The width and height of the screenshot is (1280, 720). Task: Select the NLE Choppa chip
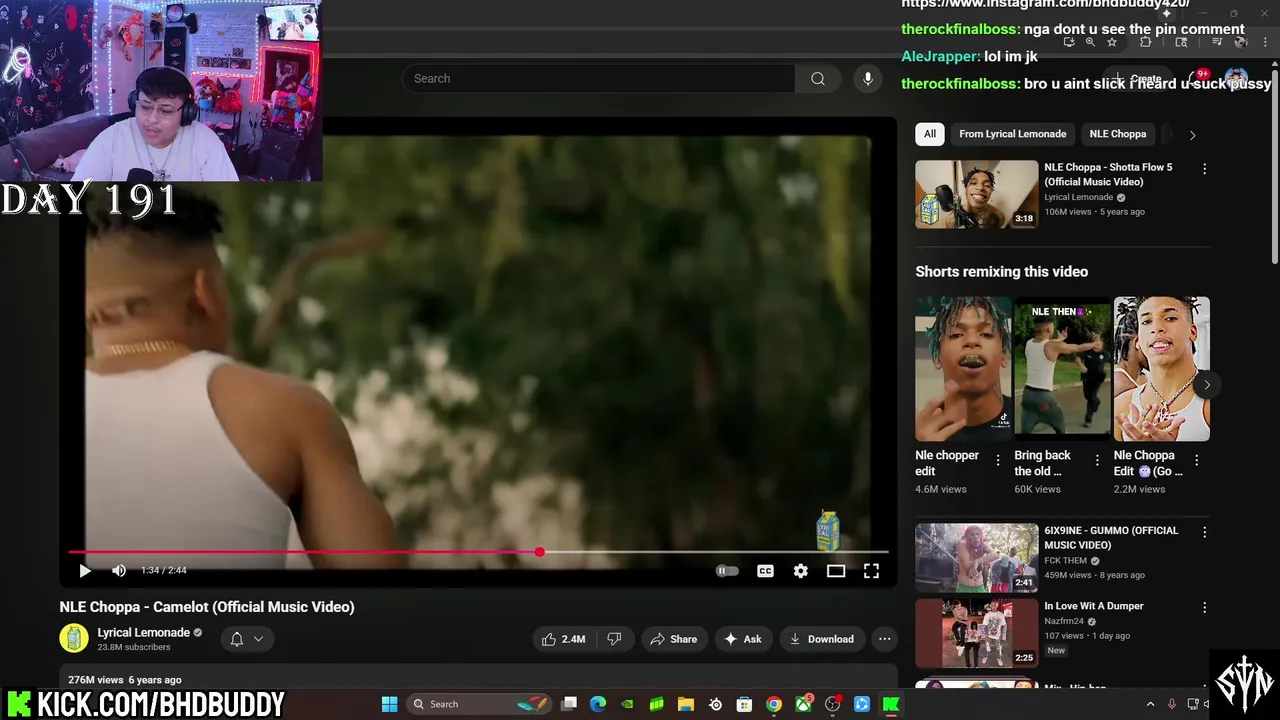coord(1117,134)
